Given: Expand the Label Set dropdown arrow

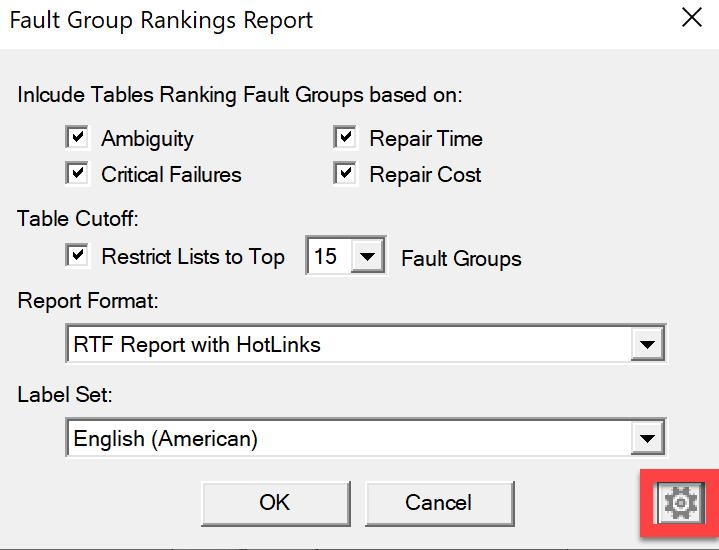Looking at the screenshot, I should [647, 438].
